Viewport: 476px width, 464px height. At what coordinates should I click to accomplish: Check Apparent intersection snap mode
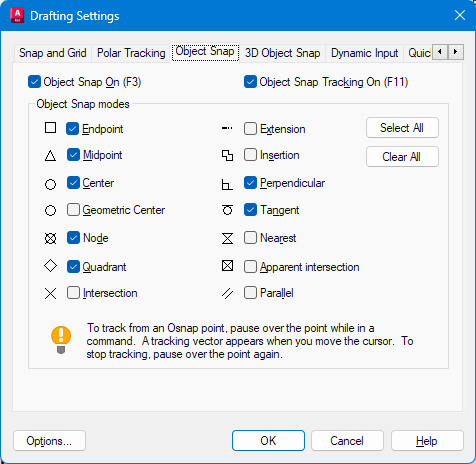click(x=250, y=267)
